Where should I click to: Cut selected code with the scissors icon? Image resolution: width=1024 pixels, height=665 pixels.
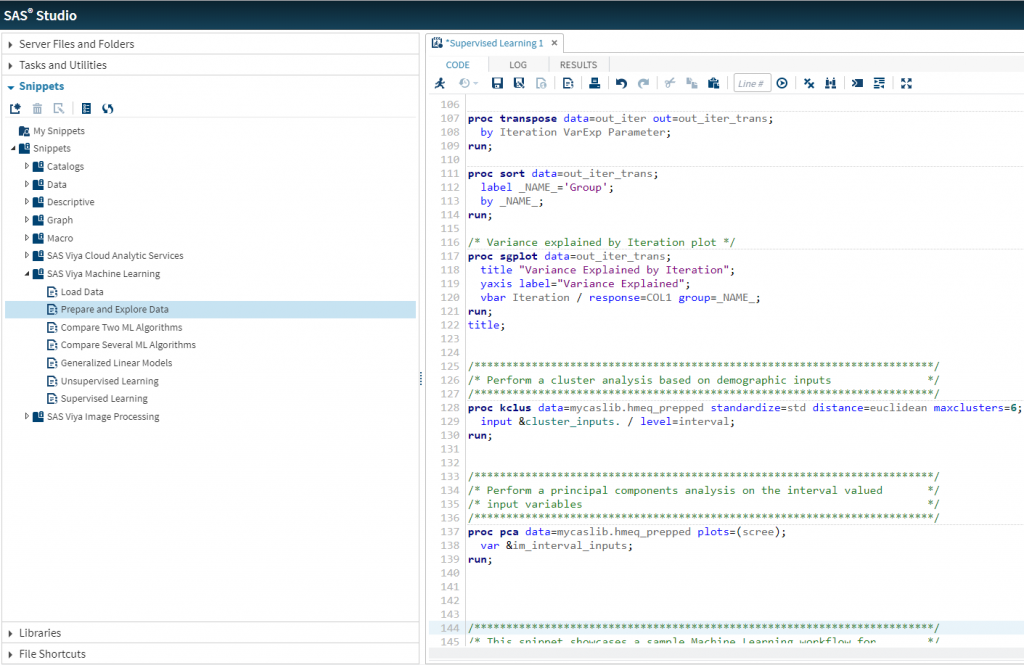coord(669,83)
